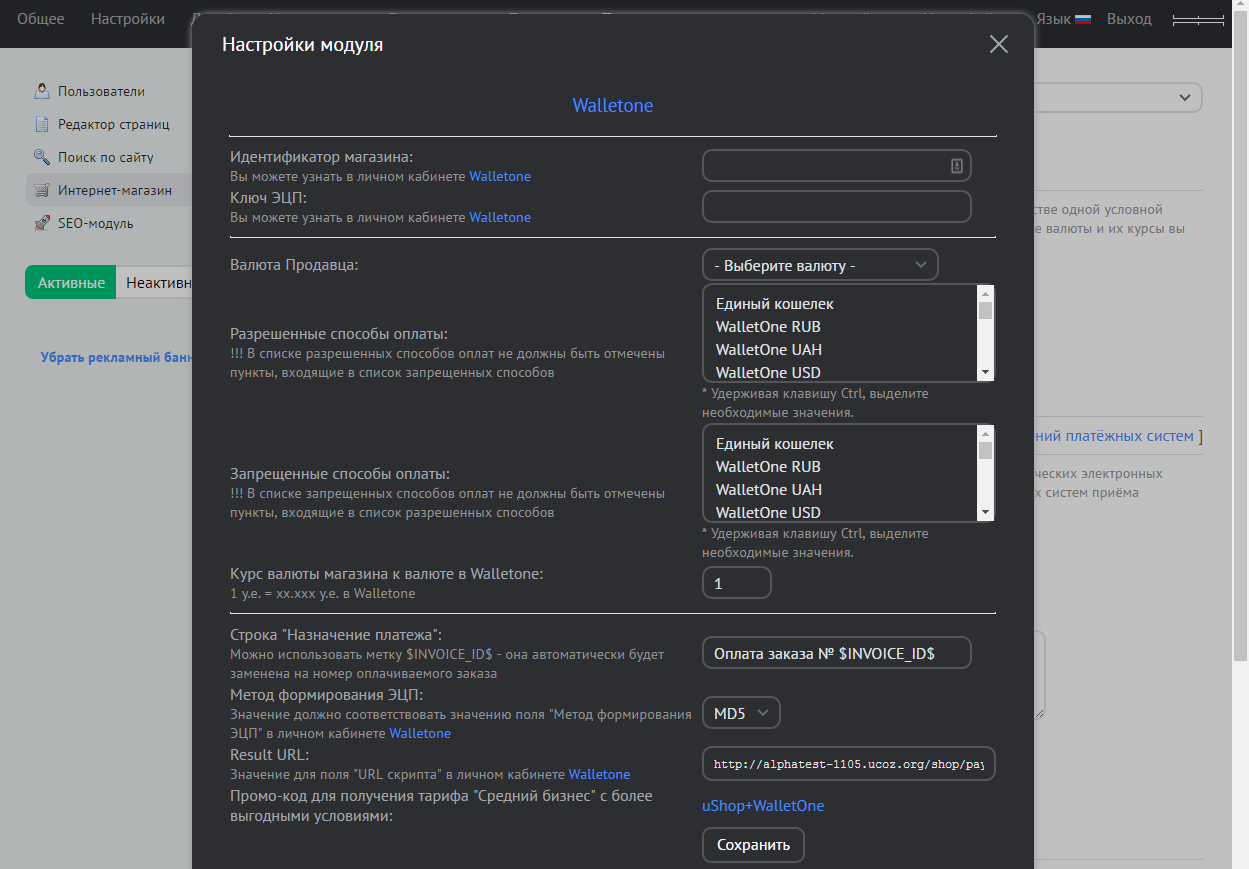This screenshot has width=1249, height=869.
Task: Click the SEO module rocket icon
Action: tap(42, 223)
